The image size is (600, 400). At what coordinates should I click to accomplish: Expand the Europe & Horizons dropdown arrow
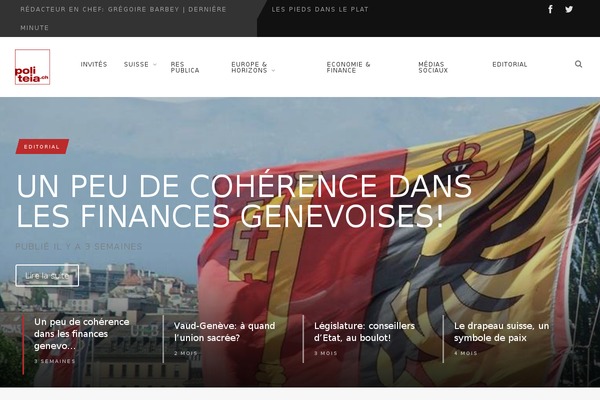(273, 70)
